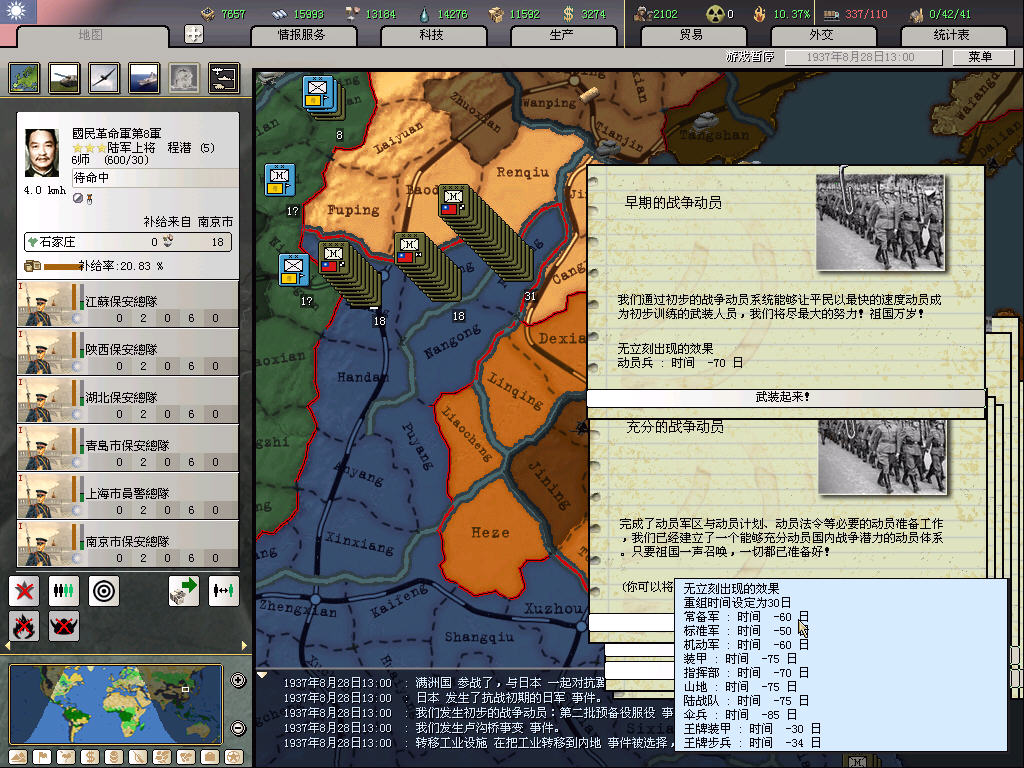This screenshot has width=1024, height=768.
Task: Open the naval units (ship) list
Action: (x=143, y=77)
